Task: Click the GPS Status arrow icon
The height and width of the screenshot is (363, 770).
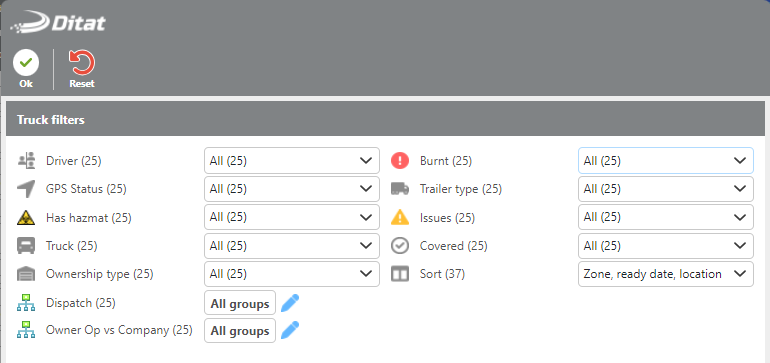Action: pos(26,189)
